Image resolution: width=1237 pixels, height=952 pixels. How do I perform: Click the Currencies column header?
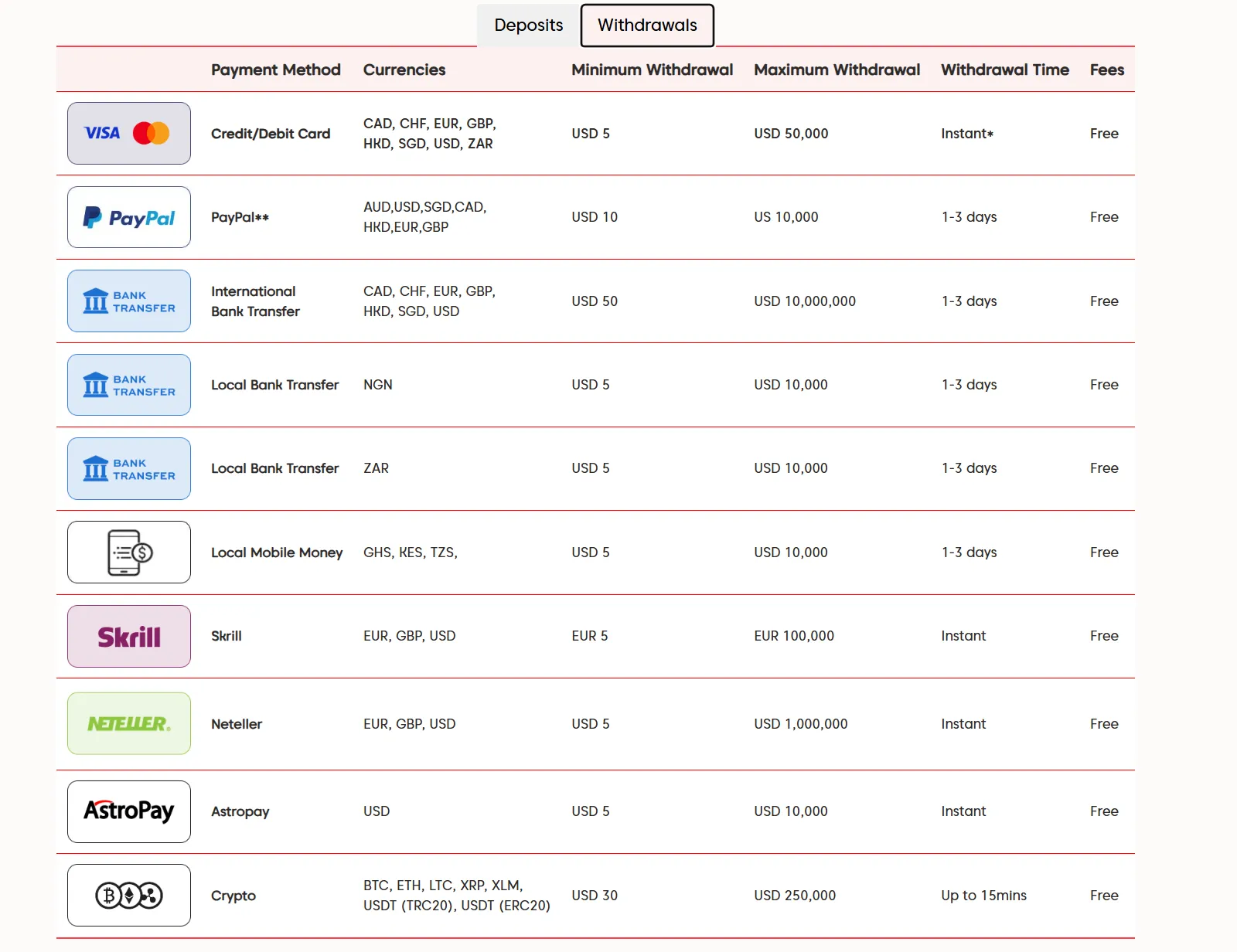404,70
